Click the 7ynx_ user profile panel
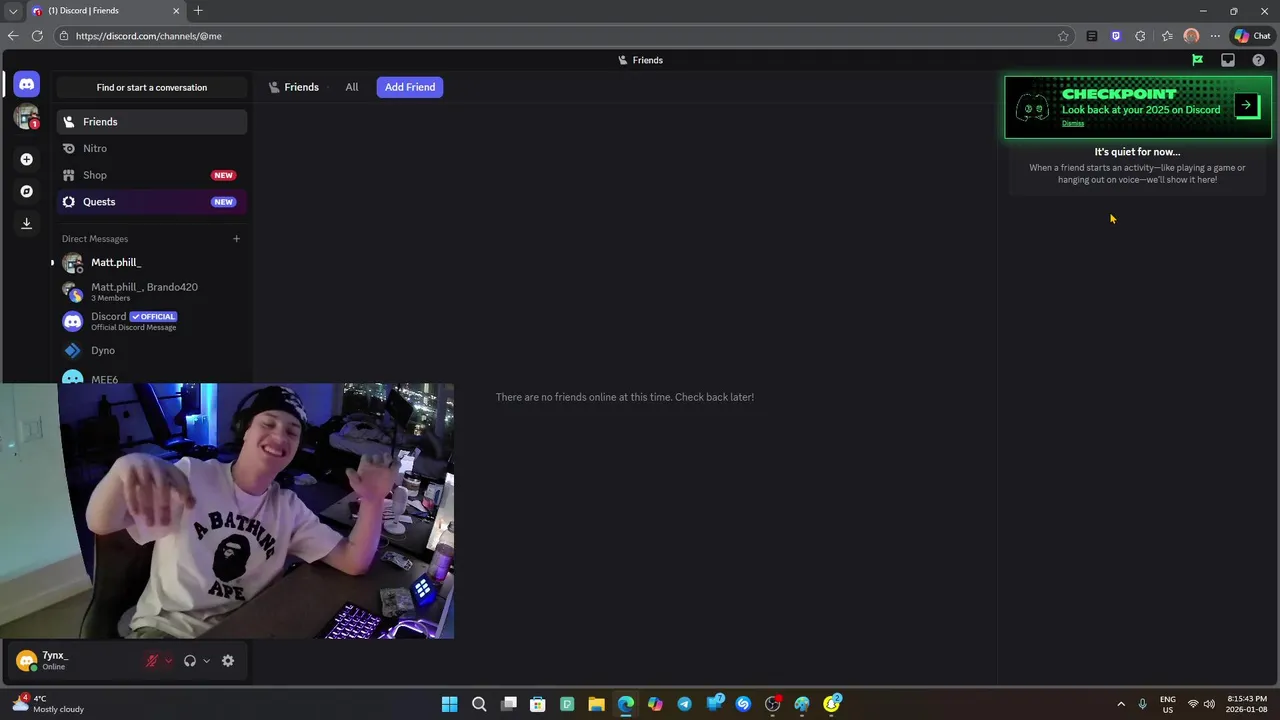This screenshot has width=1280, height=720. pos(75,661)
